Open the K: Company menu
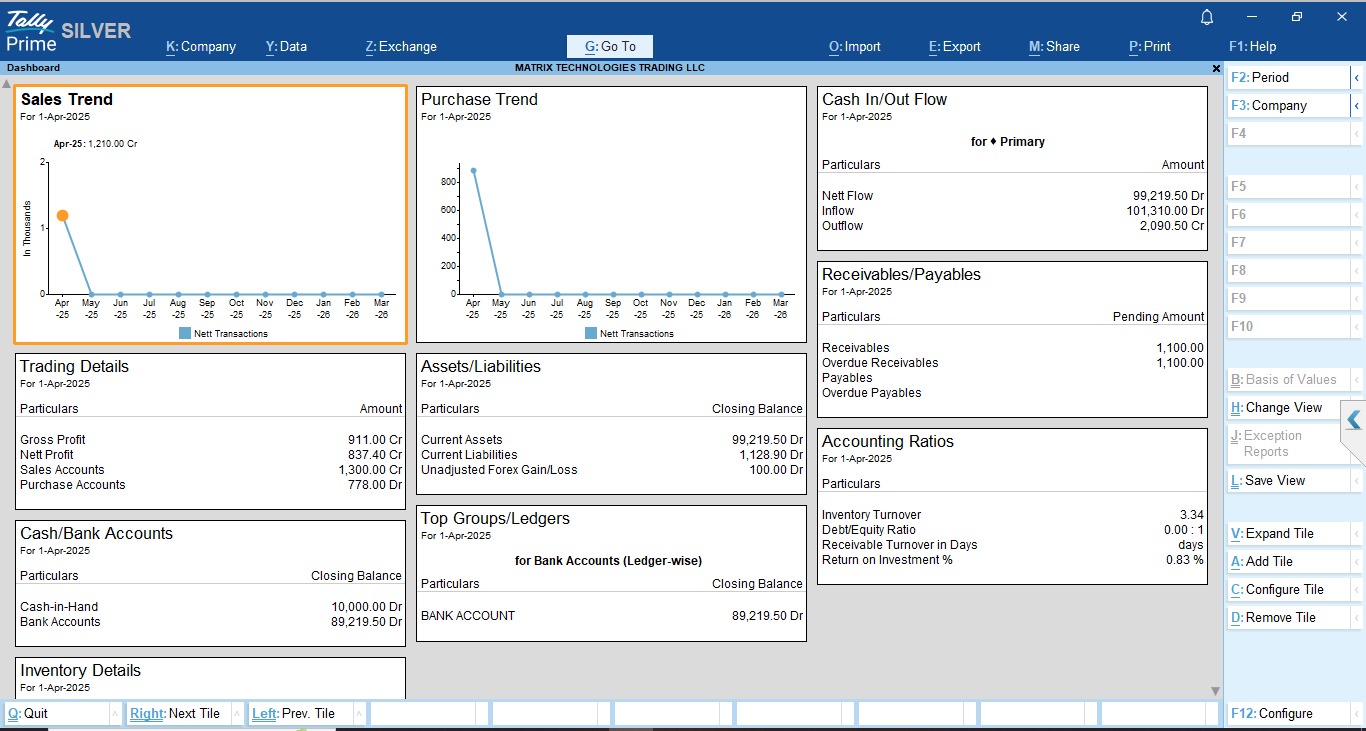The height and width of the screenshot is (731, 1366). point(201,46)
